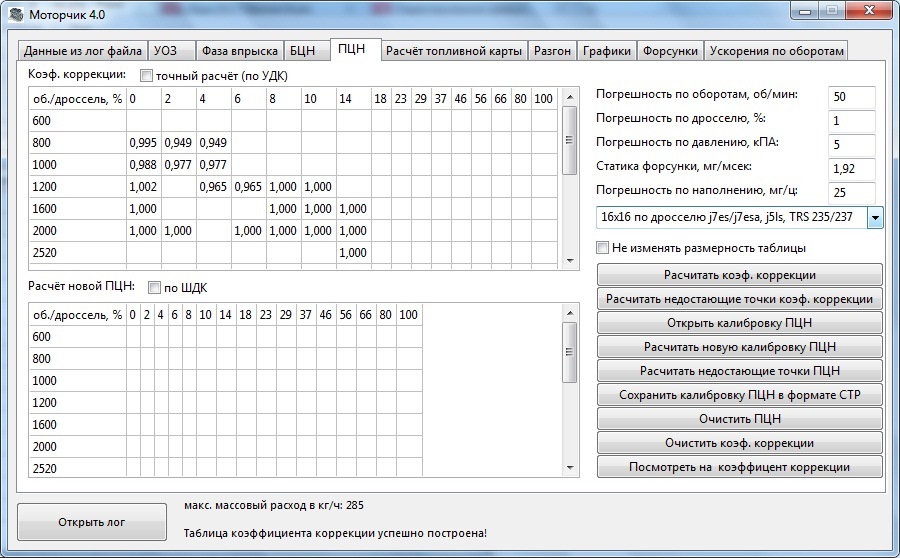Click correction table scrollbar up arrow
This screenshot has height=558, width=900.
coord(569,97)
